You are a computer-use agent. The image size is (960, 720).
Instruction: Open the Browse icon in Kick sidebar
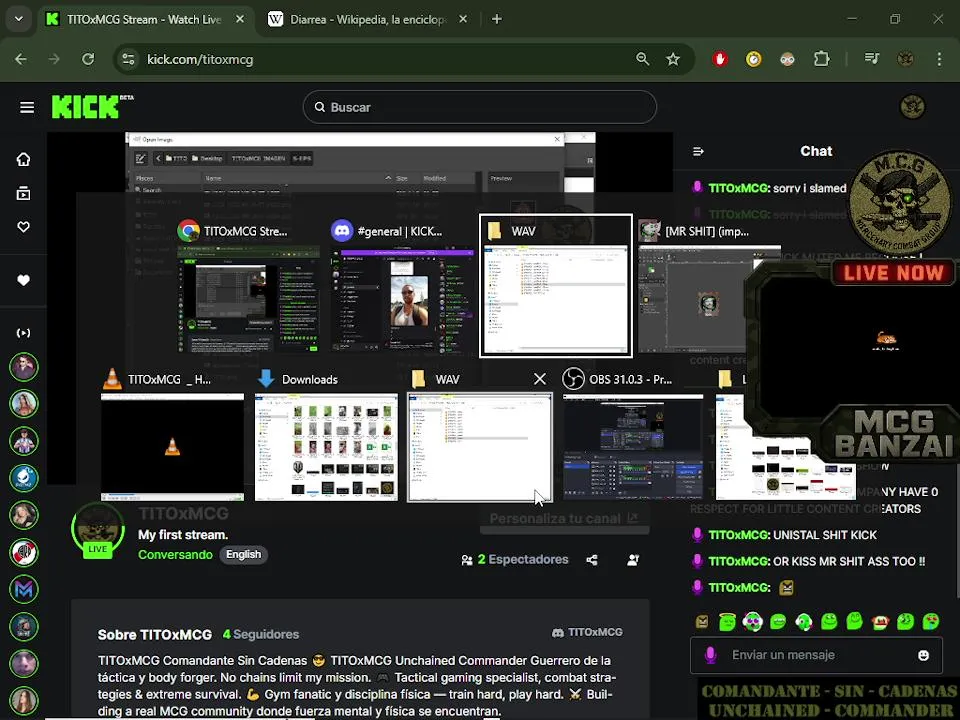[23, 193]
